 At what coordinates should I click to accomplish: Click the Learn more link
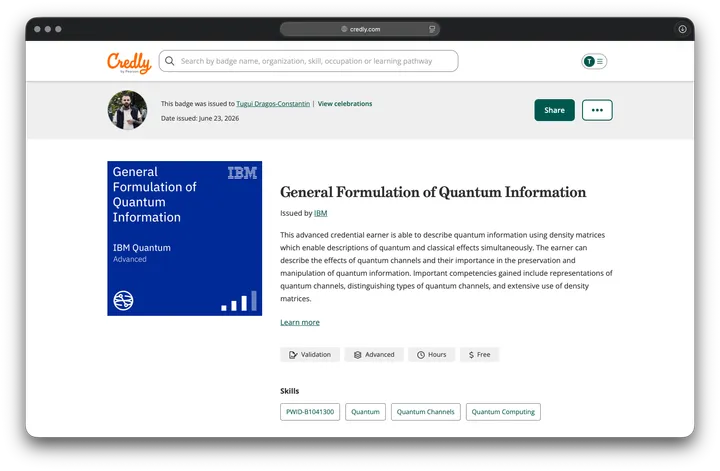[300, 322]
